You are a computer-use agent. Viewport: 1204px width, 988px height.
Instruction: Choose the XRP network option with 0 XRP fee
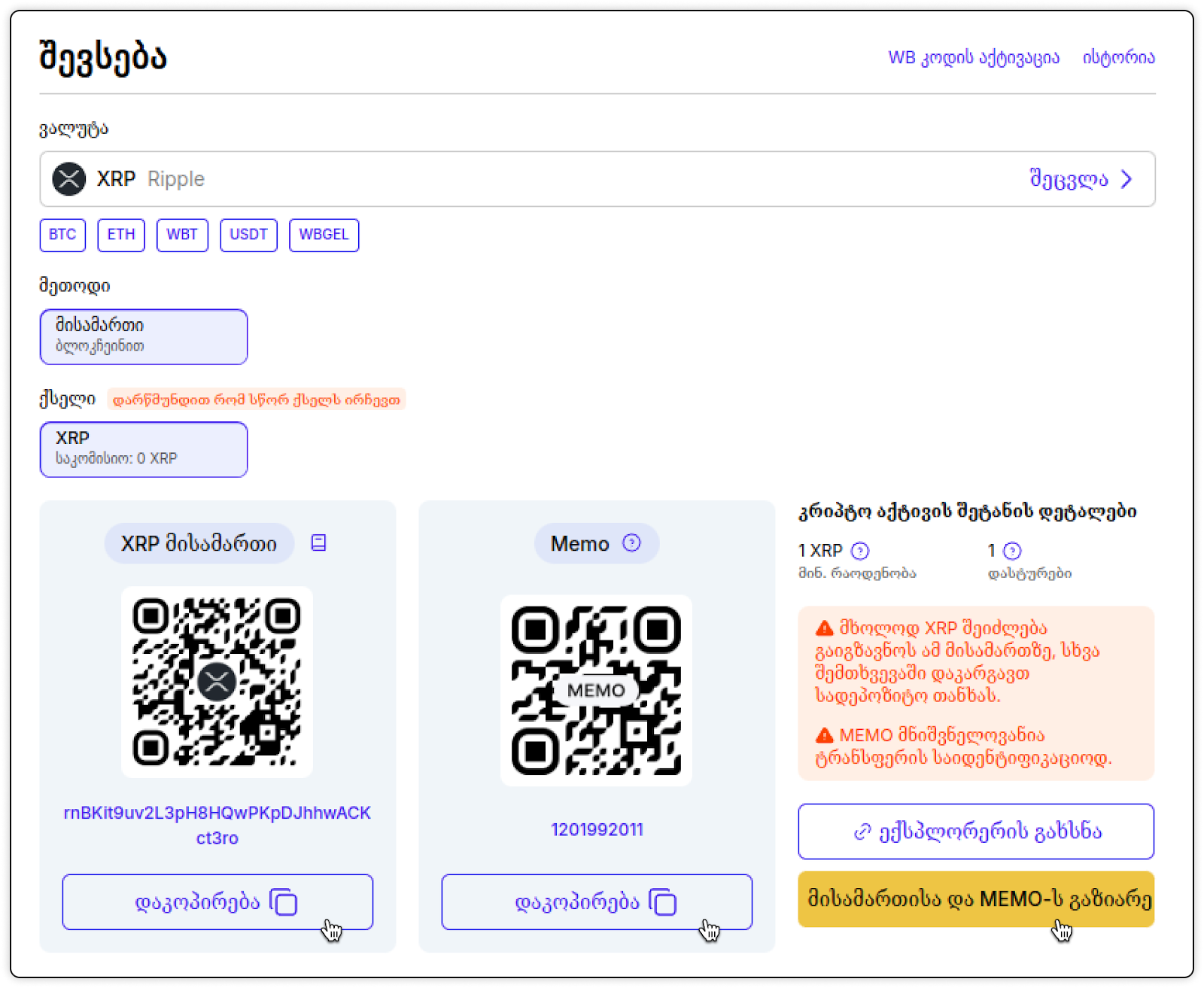[144, 449]
